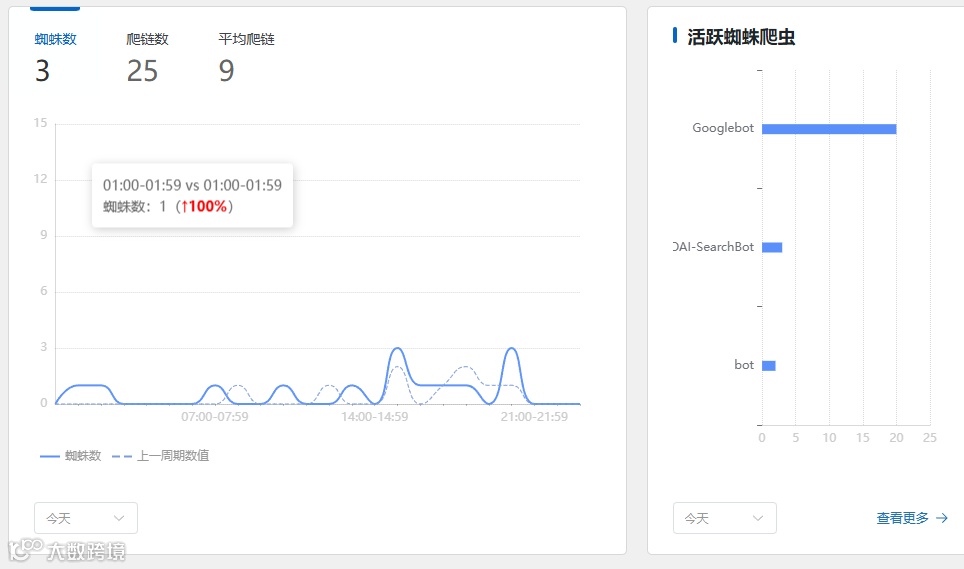964x569 pixels.
Task: Click the right arrow icon after 查看更多
Action: 942,518
